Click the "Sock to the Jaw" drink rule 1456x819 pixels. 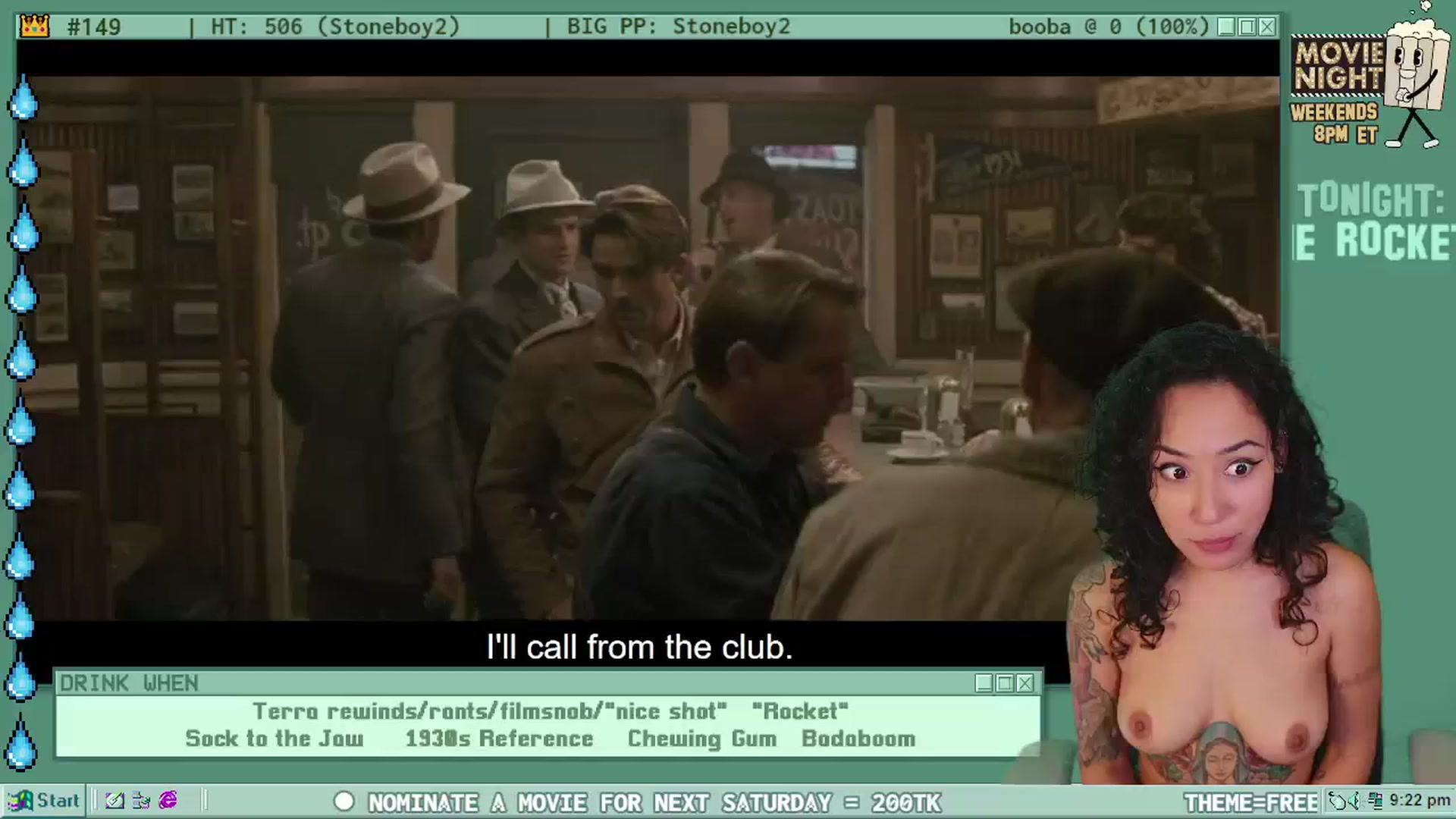coord(275,739)
